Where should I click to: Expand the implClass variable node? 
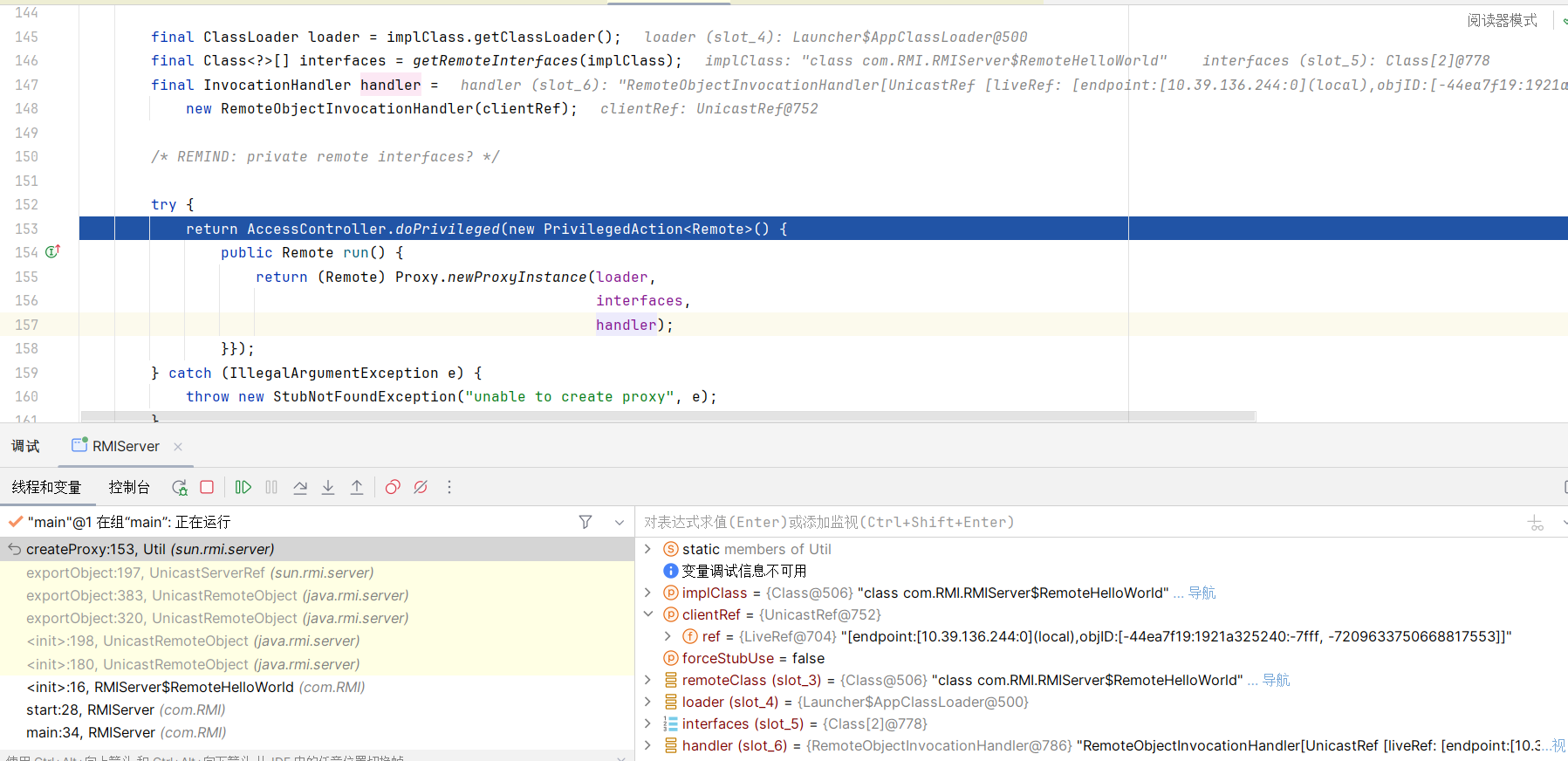click(647, 593)
